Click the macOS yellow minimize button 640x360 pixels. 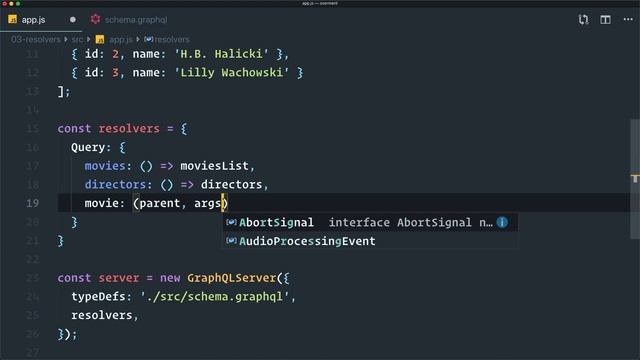tap(11, 4)
